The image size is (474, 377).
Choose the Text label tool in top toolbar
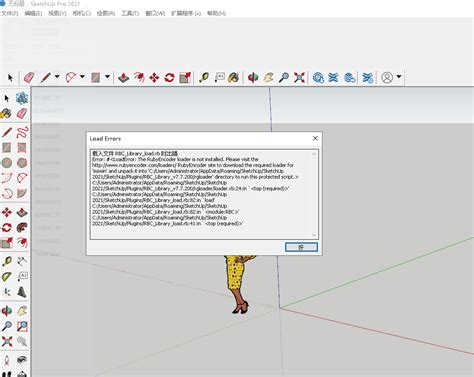pyautogui.click(x=219, y=78)
